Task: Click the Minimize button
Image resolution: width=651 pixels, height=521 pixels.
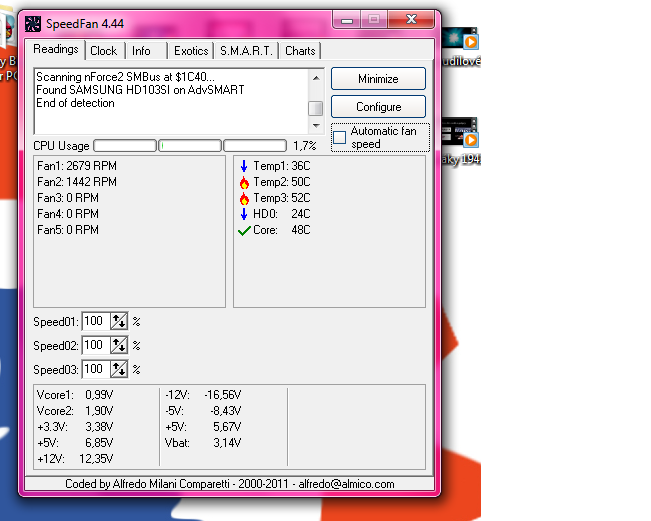Action: pyautogui.click(x=378, y=78)
